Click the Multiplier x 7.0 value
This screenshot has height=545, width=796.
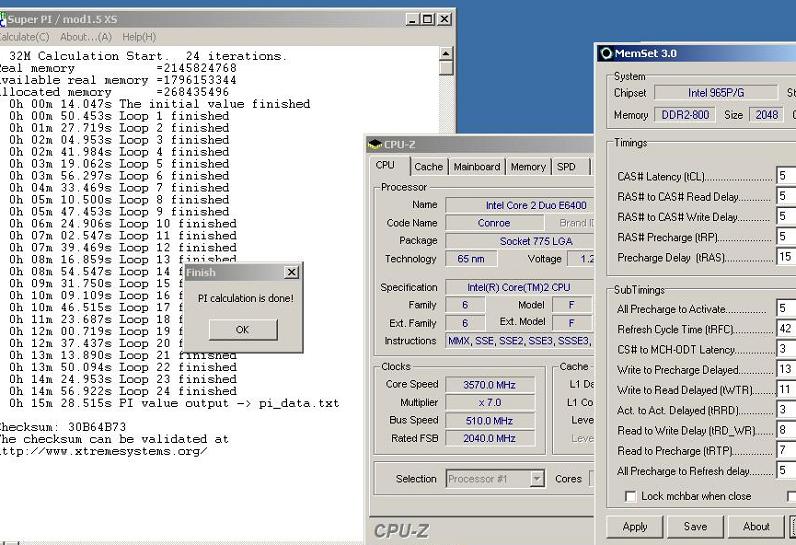point(489,402)
